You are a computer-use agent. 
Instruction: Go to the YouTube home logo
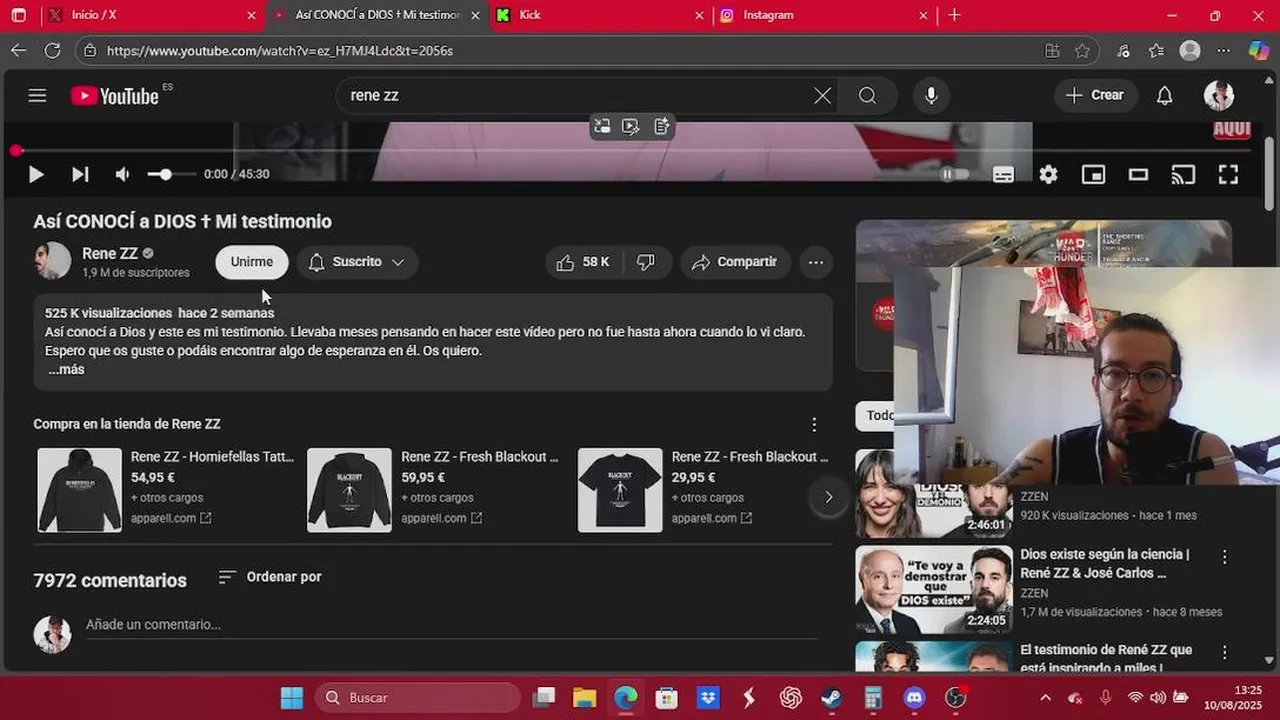[x=115, y=96]
